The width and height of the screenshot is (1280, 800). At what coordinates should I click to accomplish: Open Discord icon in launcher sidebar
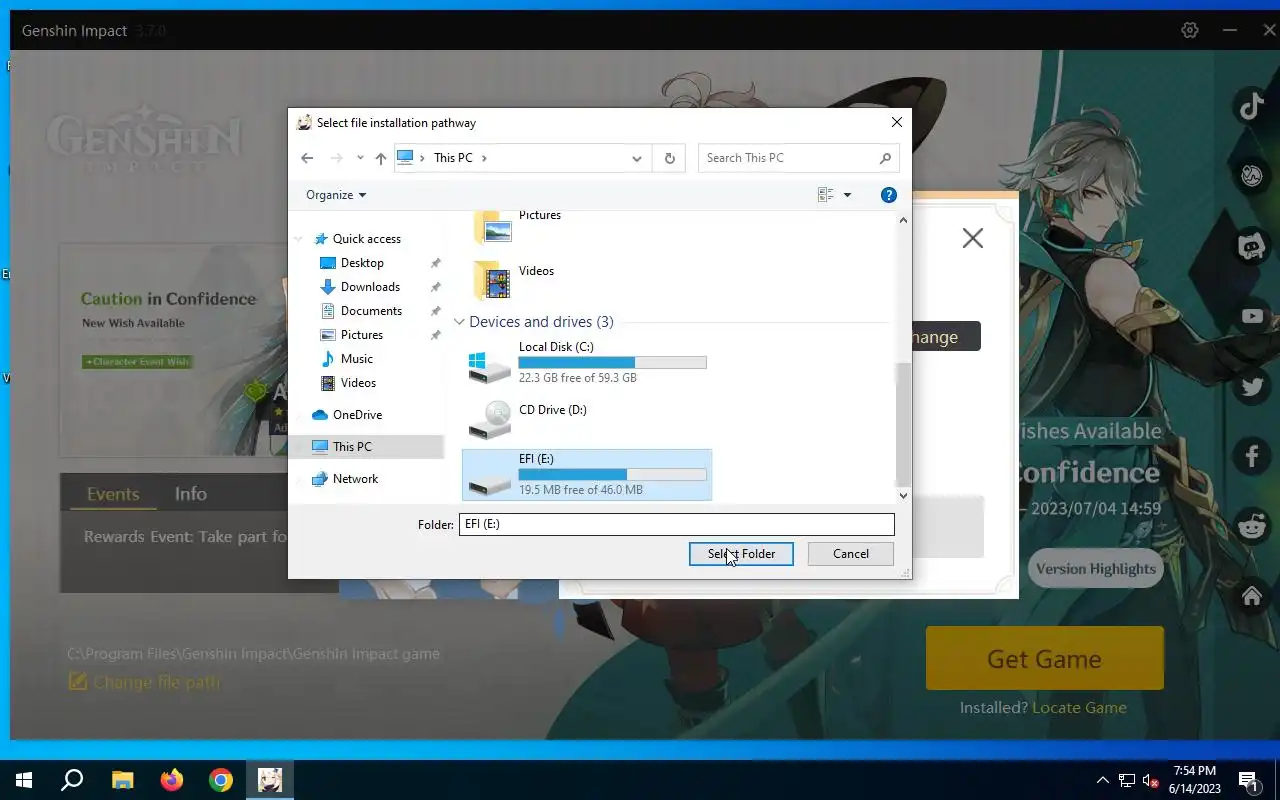click(1252, 245)
